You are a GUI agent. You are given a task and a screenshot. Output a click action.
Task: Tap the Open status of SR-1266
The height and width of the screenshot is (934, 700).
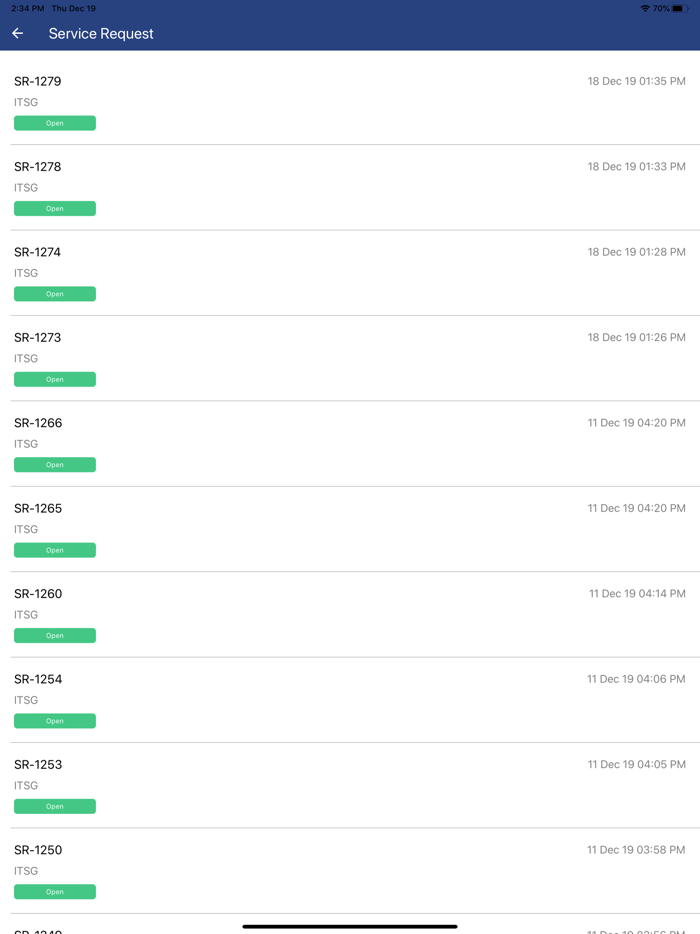point(55,465)
